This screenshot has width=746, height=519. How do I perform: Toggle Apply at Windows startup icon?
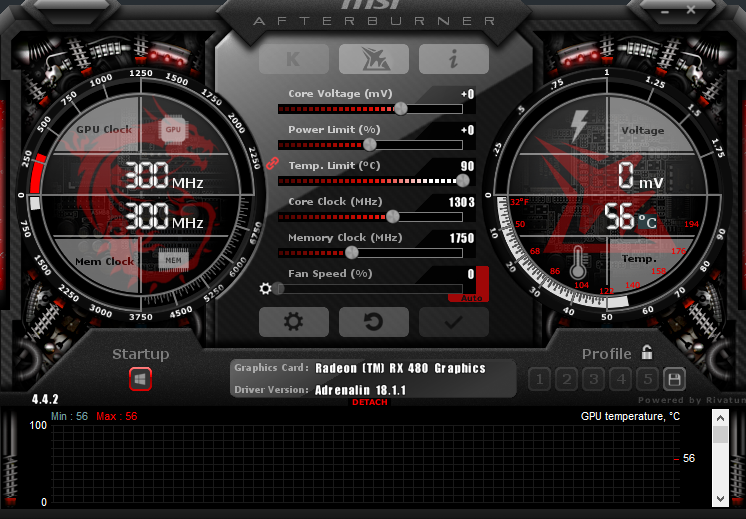point(140,379)
